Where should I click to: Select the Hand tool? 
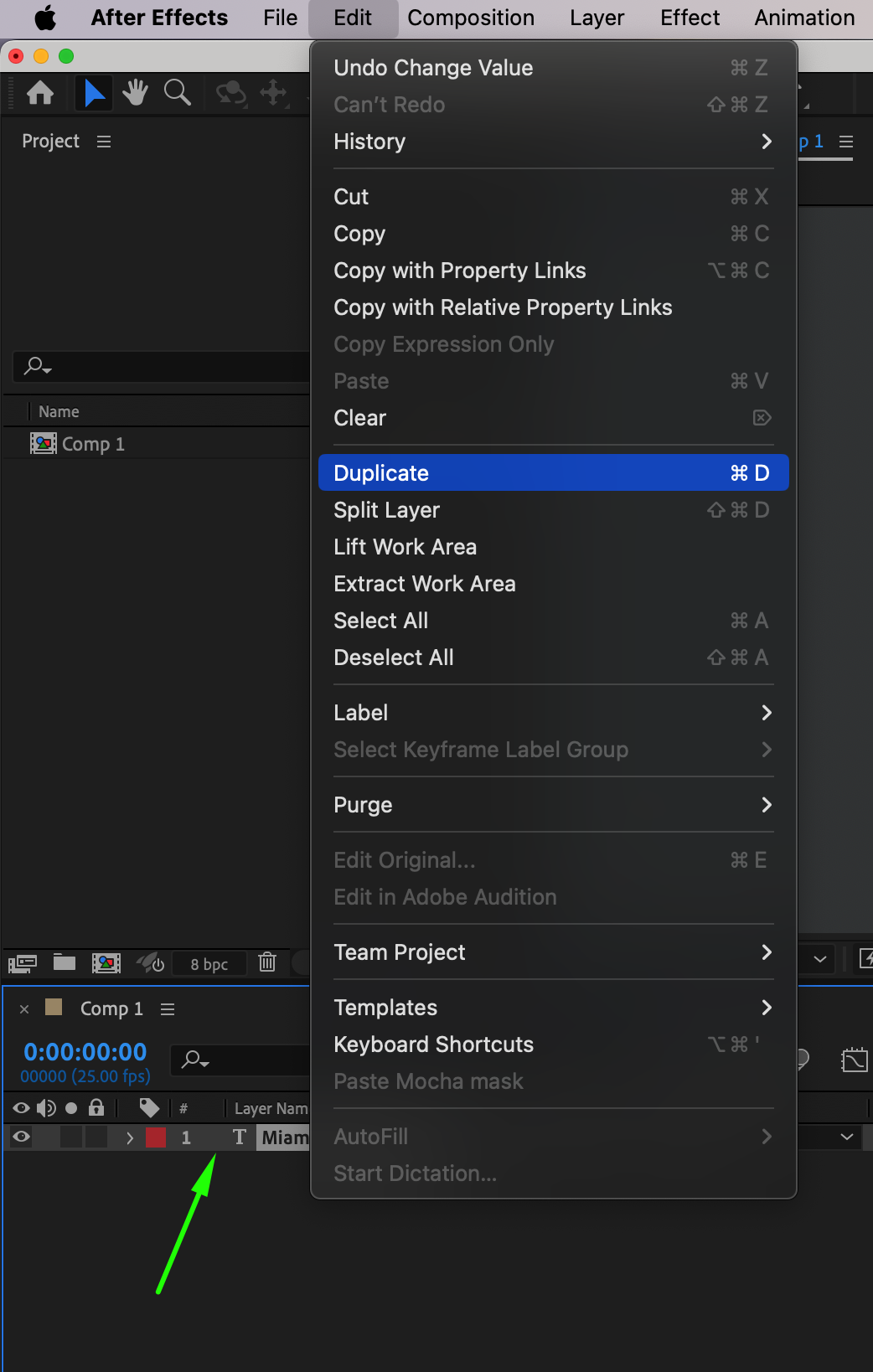[x=134, y=92]
